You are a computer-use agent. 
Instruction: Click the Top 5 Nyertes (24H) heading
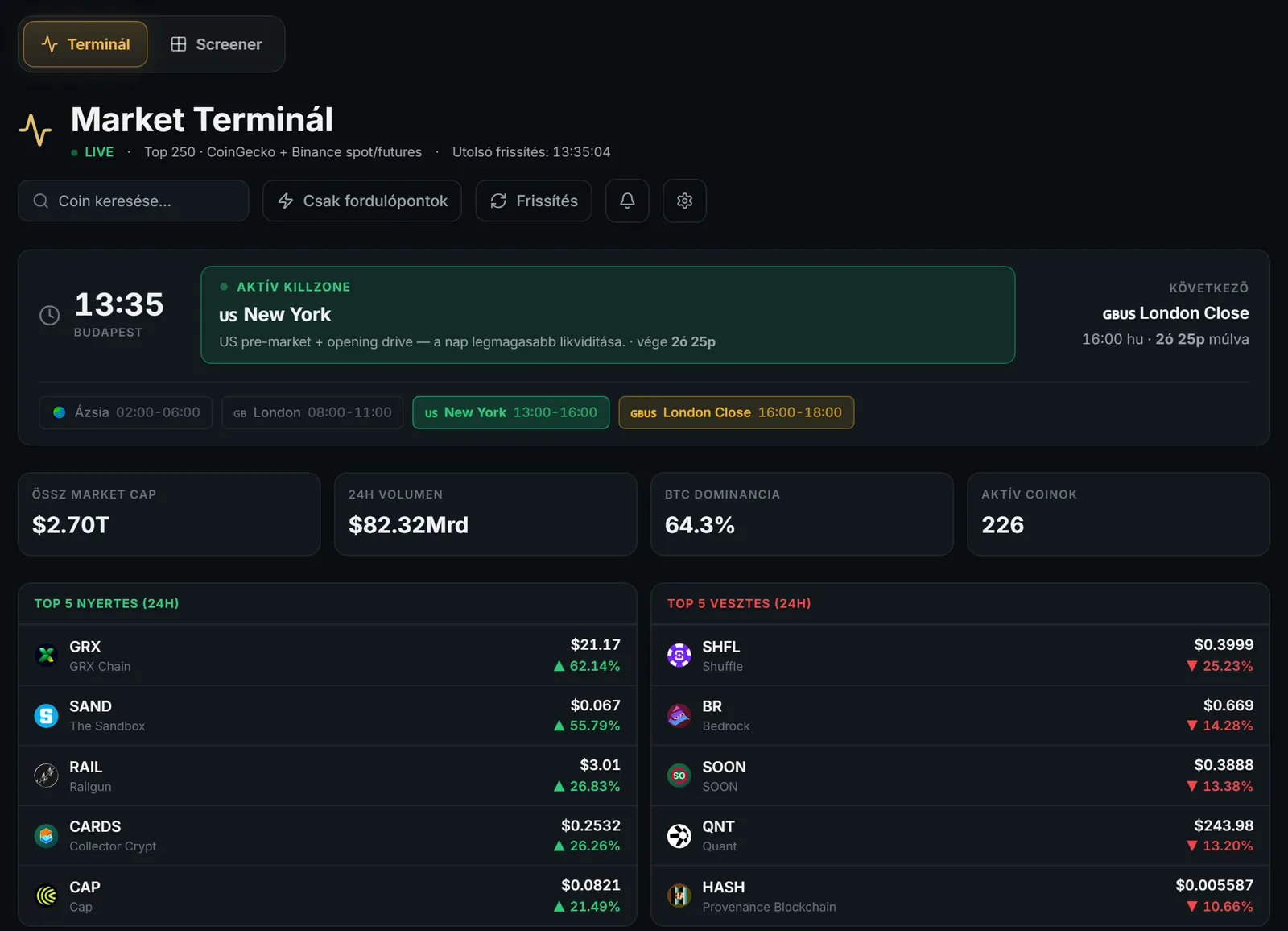106,603
